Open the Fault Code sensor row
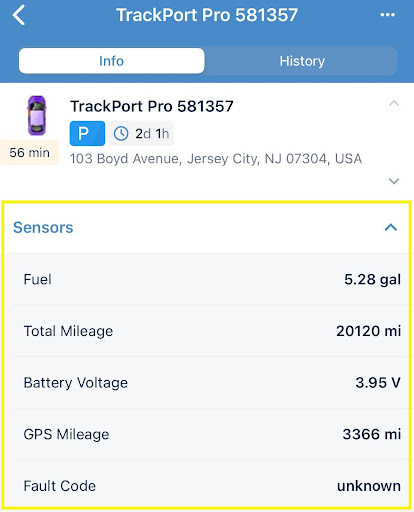The image size is (414, 512). pos(207,485)
